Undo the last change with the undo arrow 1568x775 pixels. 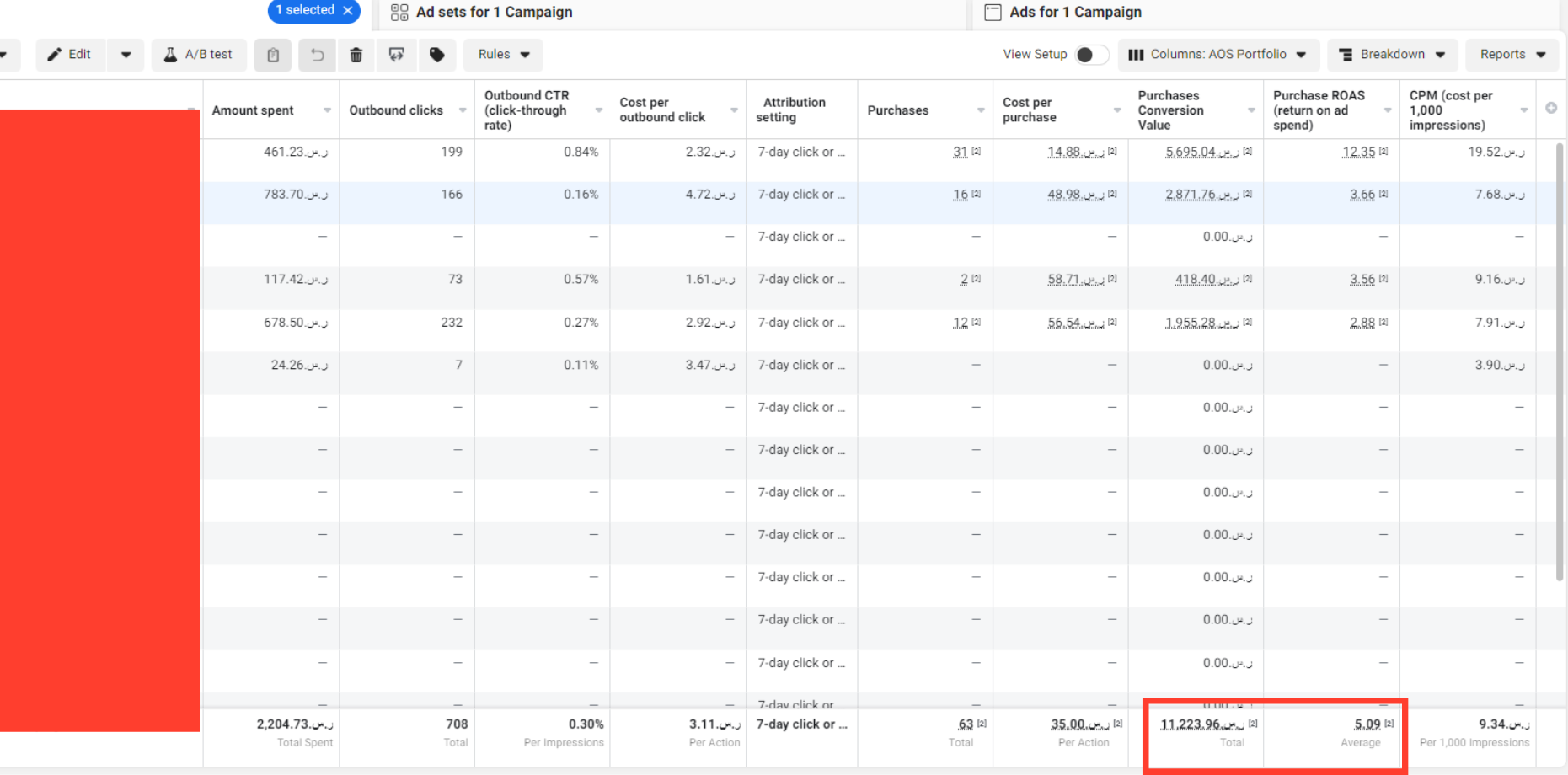pos(316,54)
